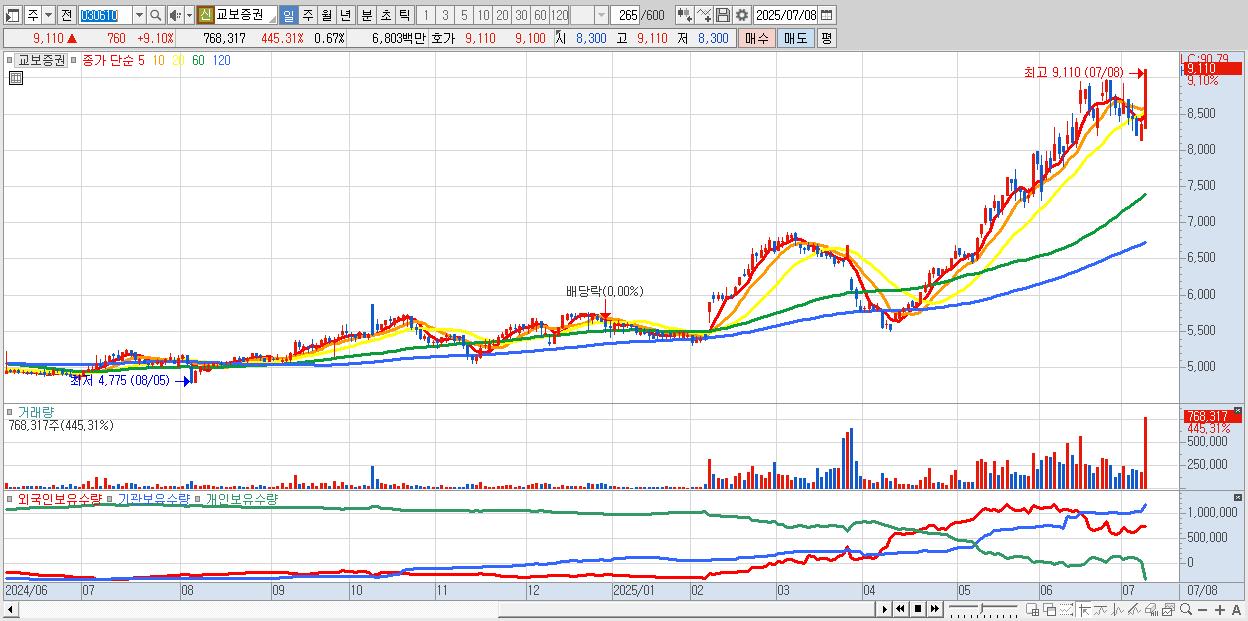Open the dropdown arrow beside the speaker
This screenshot has width=1248, height=621.
pyautogui.click(x=189, y=15)
